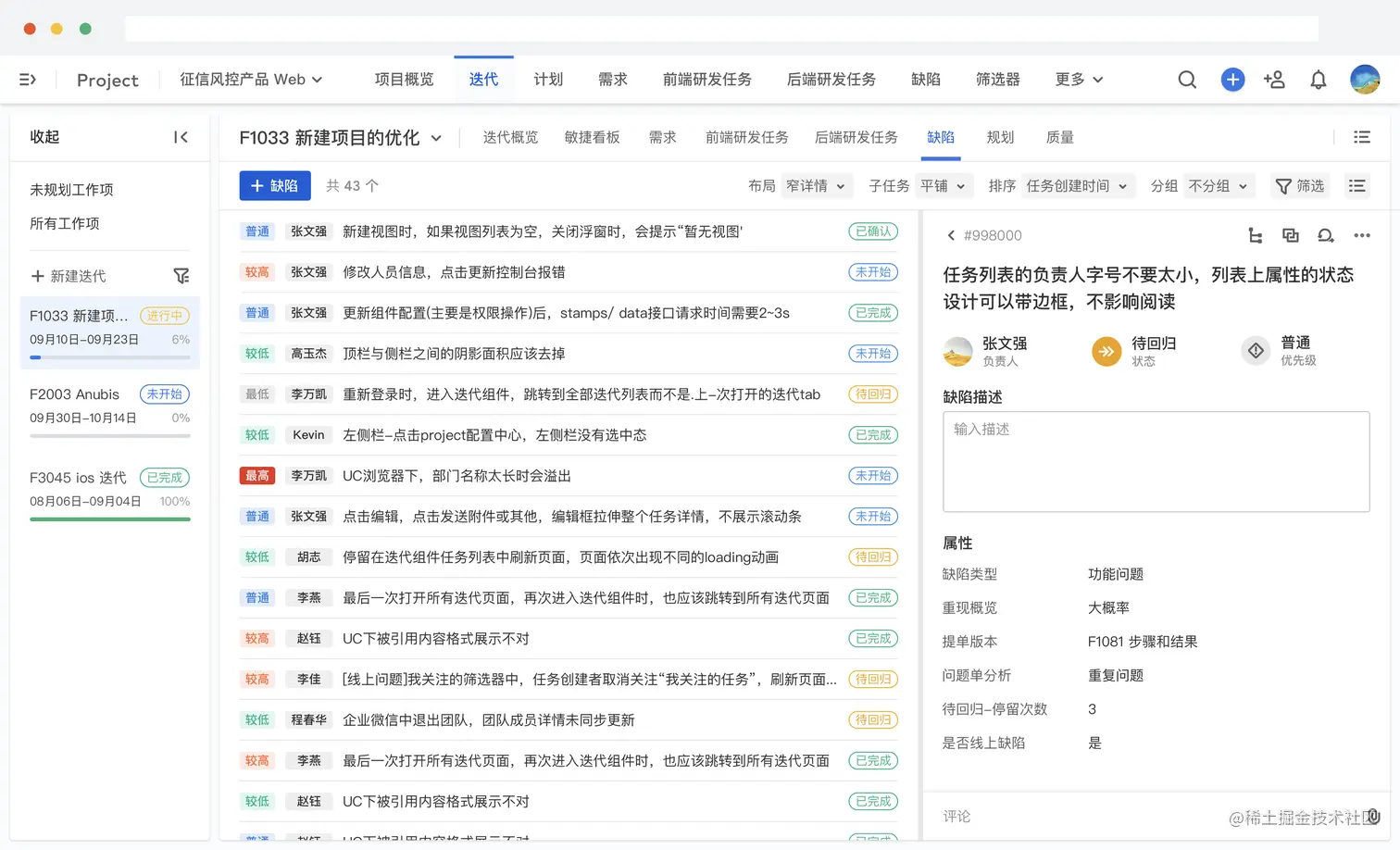
Task: Open the 计划 top navigation tab
Action: click(548, 80)
